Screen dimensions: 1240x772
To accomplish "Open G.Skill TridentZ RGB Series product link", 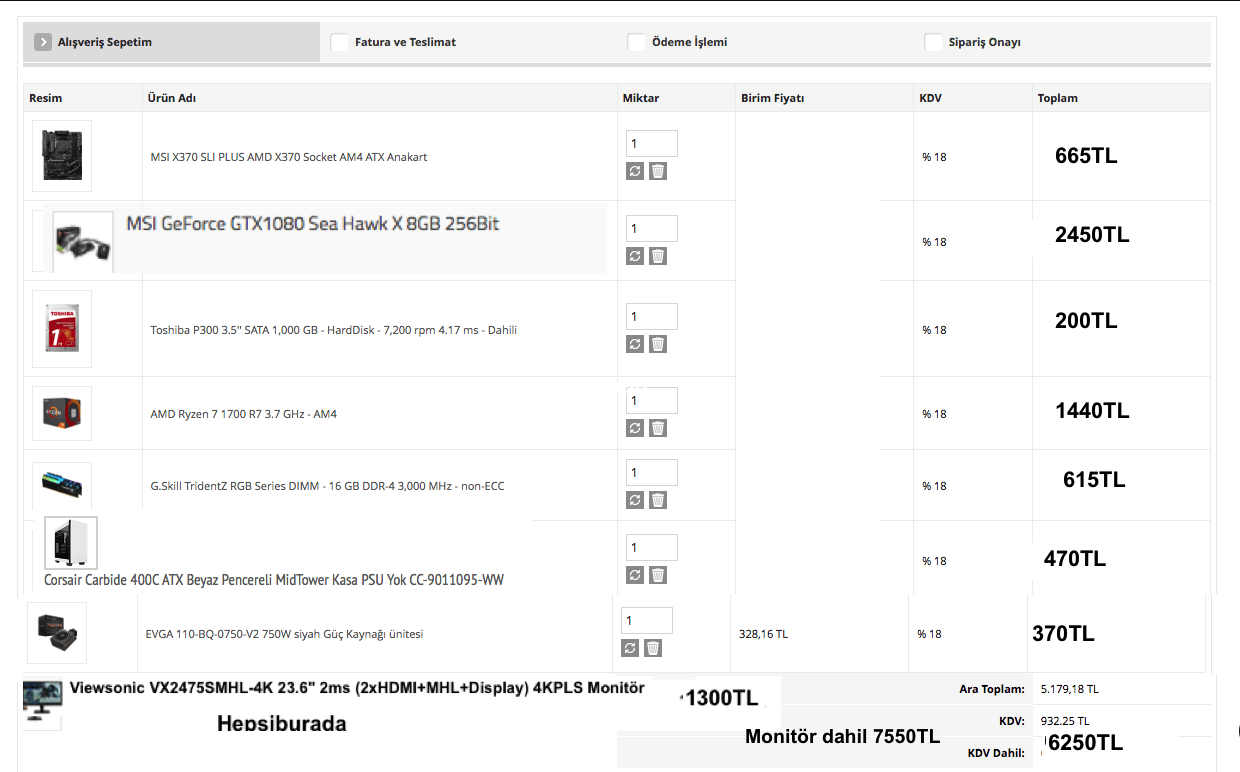I will point(328,486).
